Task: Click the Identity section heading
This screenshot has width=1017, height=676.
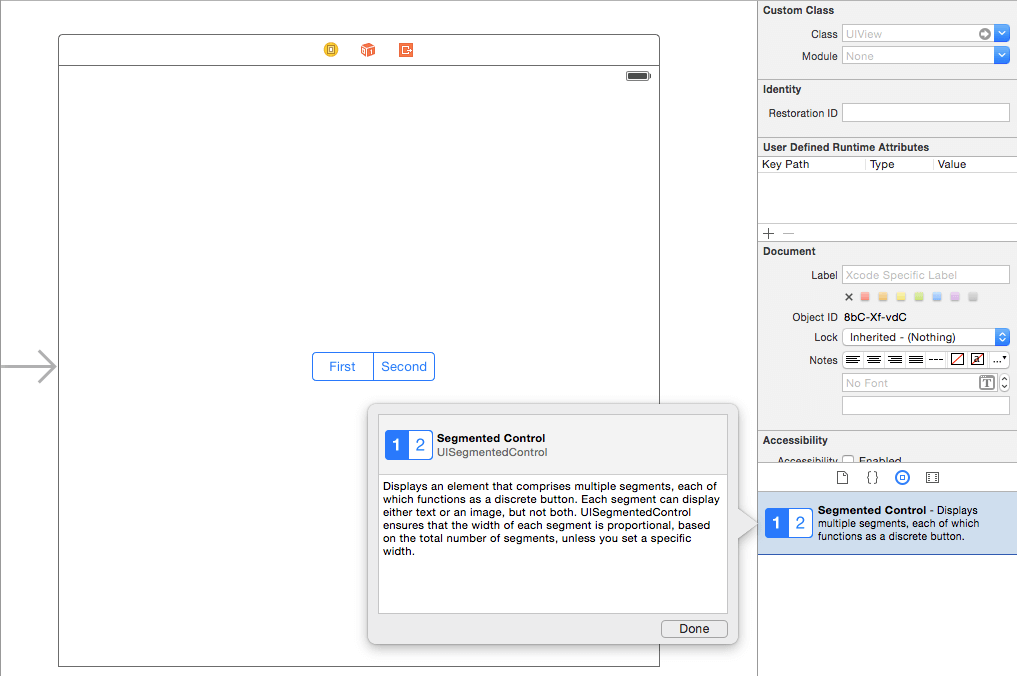Action: [782, 89]
